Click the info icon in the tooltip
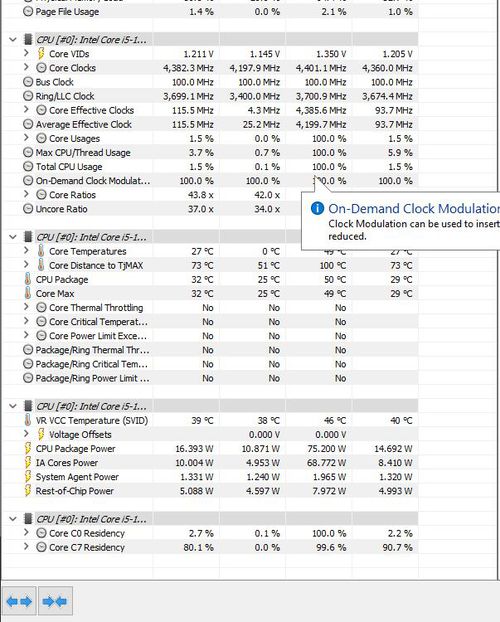 coord(317,208)
